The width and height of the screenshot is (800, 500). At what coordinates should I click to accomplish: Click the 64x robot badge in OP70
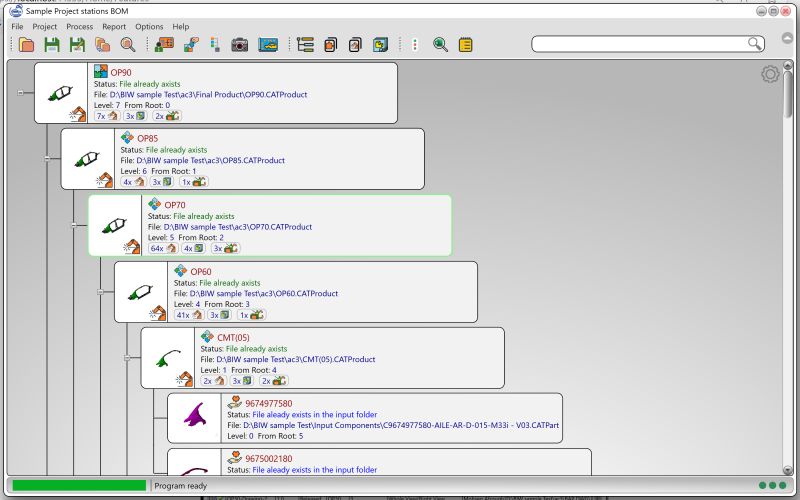(x=163, y=248)
